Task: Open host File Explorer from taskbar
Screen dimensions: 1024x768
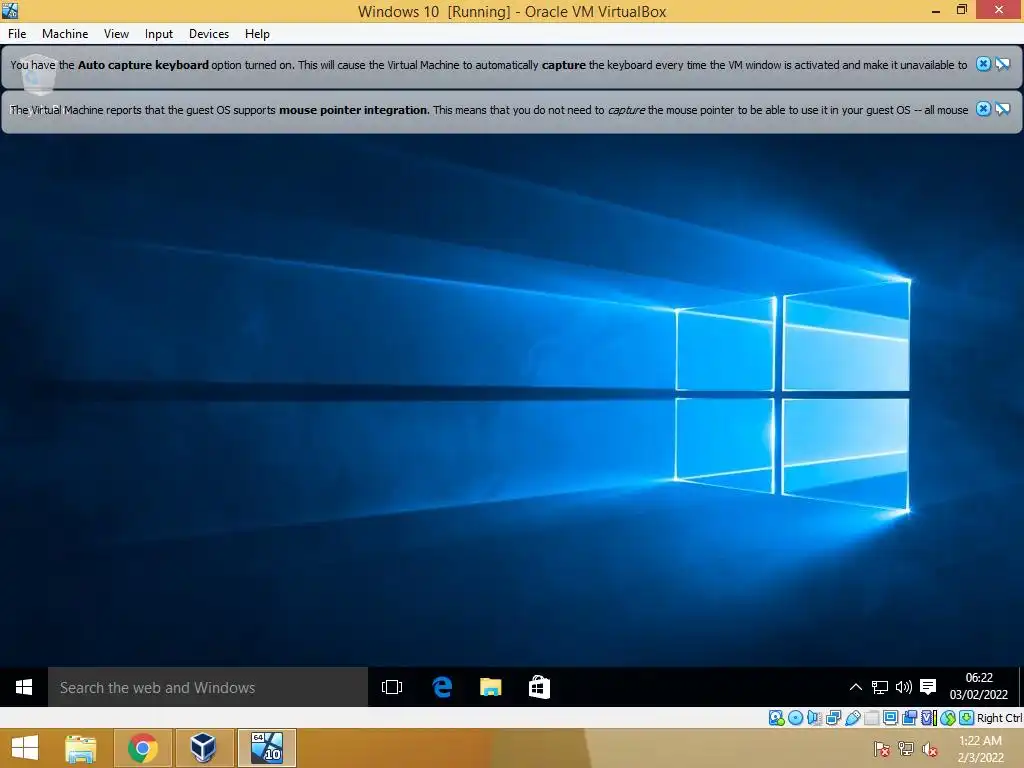Action: (81, 748)
